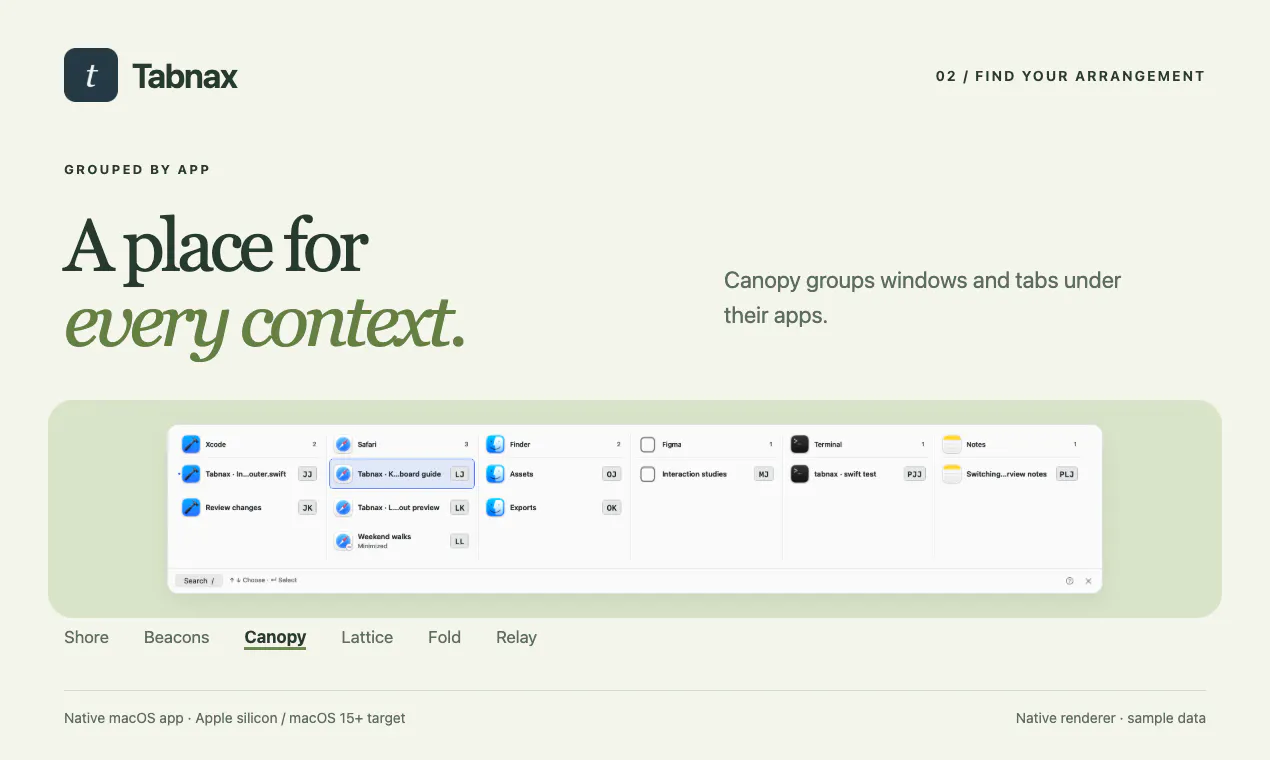Open the Relay tab

[516, 637]
